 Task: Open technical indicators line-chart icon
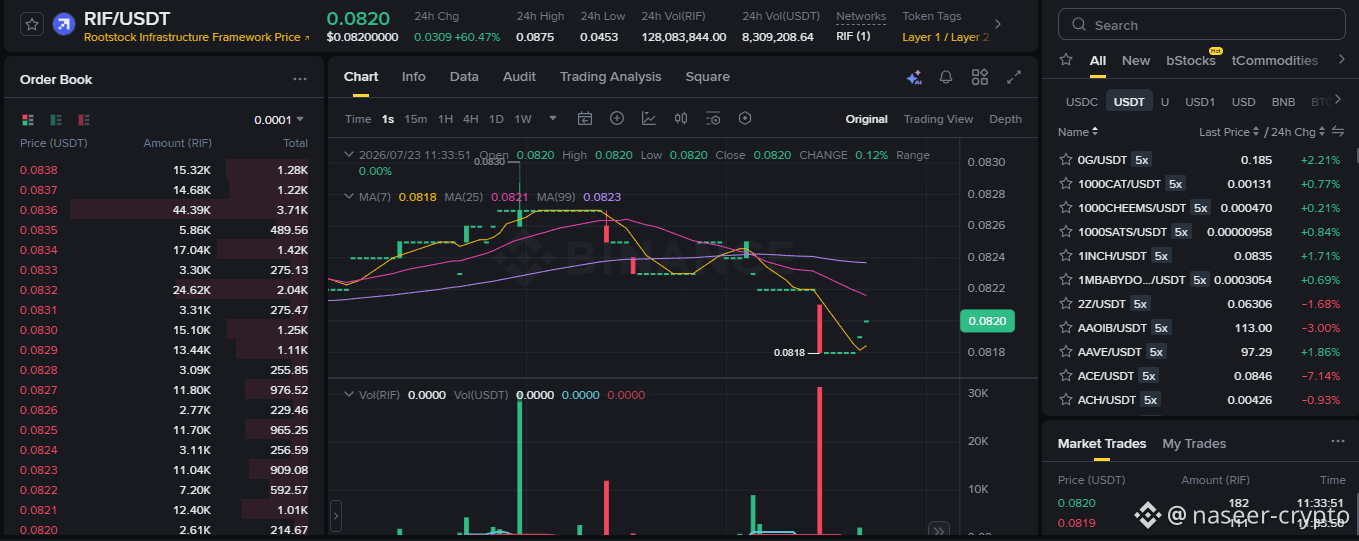tap(649, 118)
